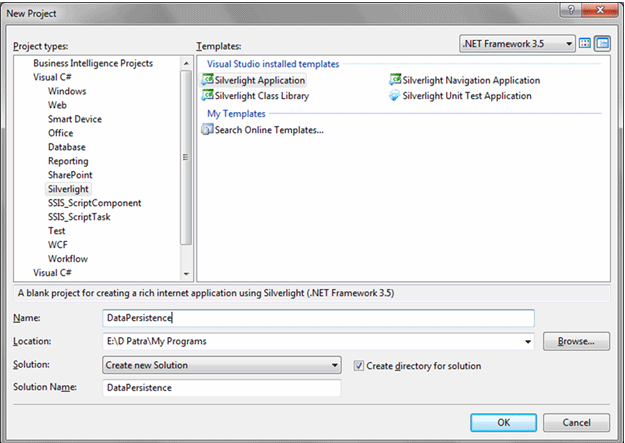
Task: Select the Test project type
Action: pos(57,231)
